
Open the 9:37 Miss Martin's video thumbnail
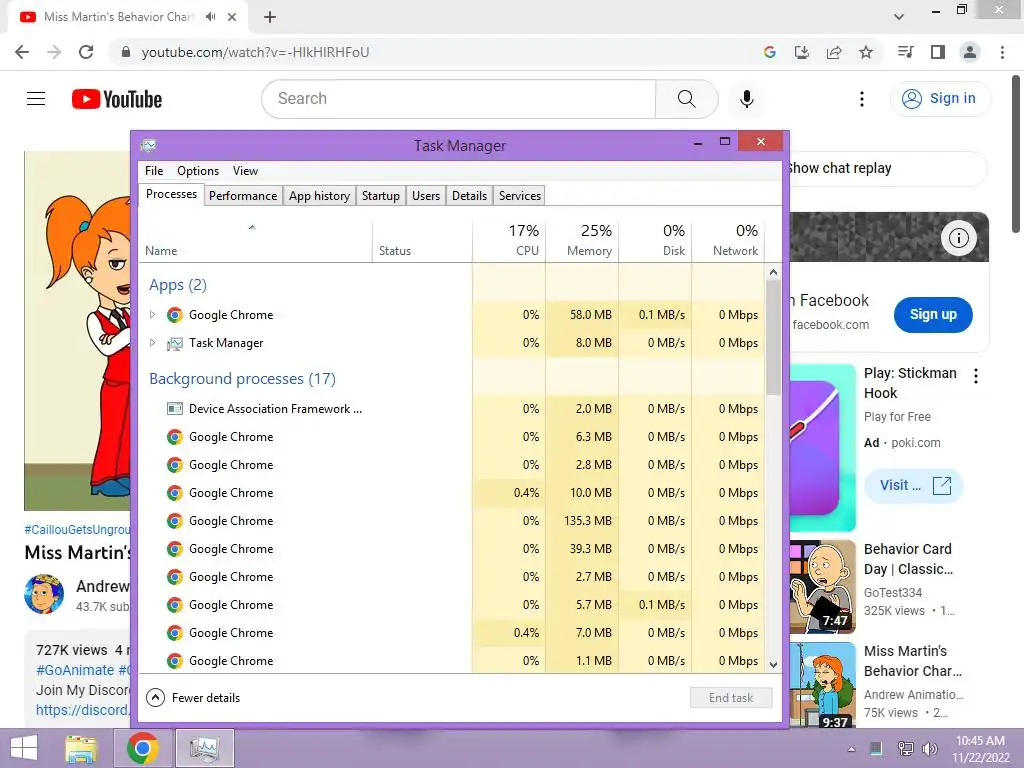pos(823,686)
